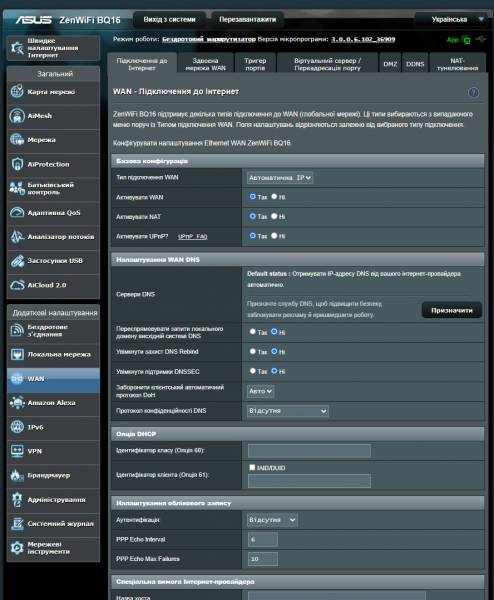Open the automatic DoH protocol Авто dropdown
Image resolution: width=494 pixels, height=600 pixels.
pos(261,391)
